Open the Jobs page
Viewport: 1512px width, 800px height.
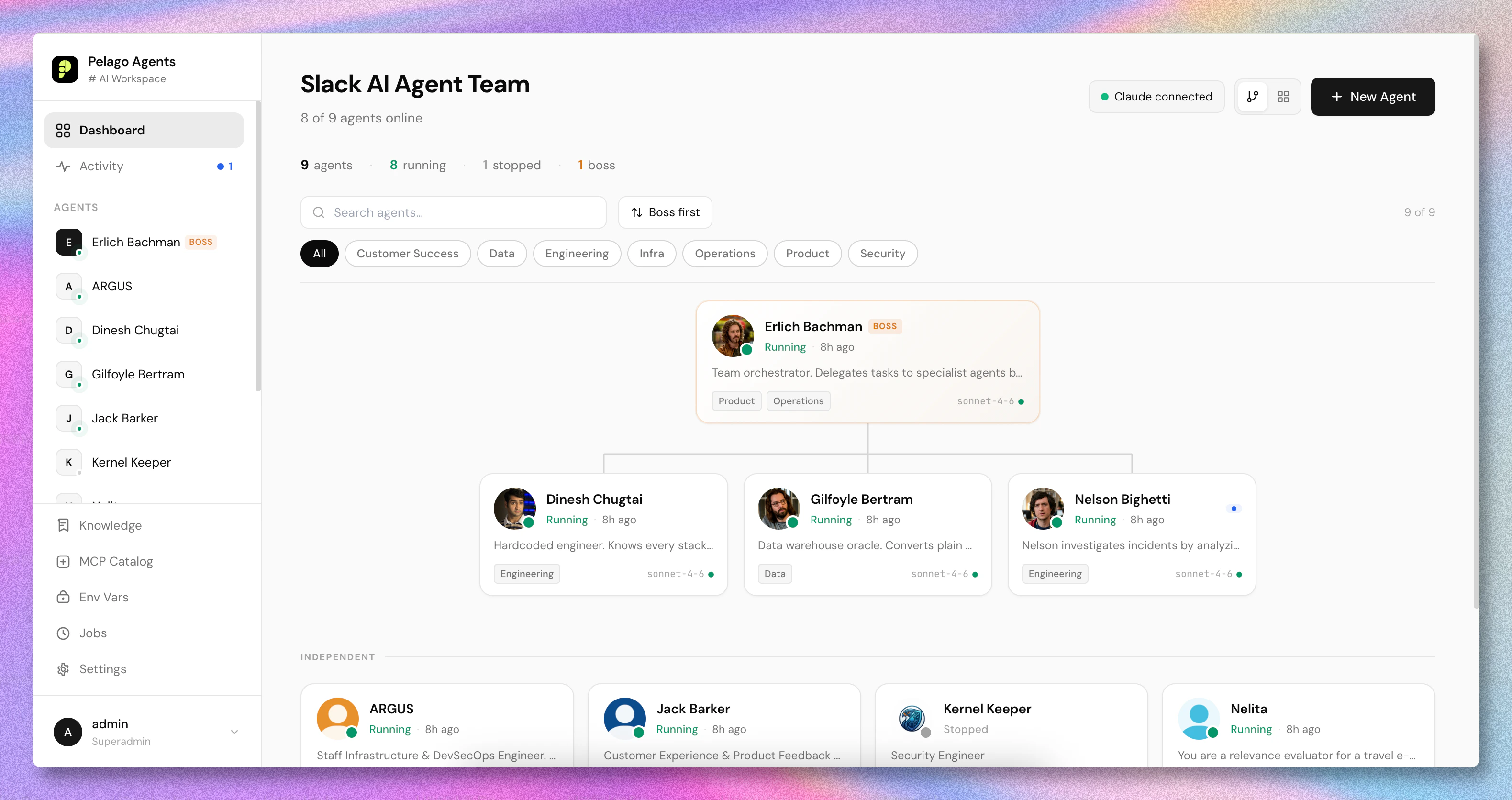144,633
